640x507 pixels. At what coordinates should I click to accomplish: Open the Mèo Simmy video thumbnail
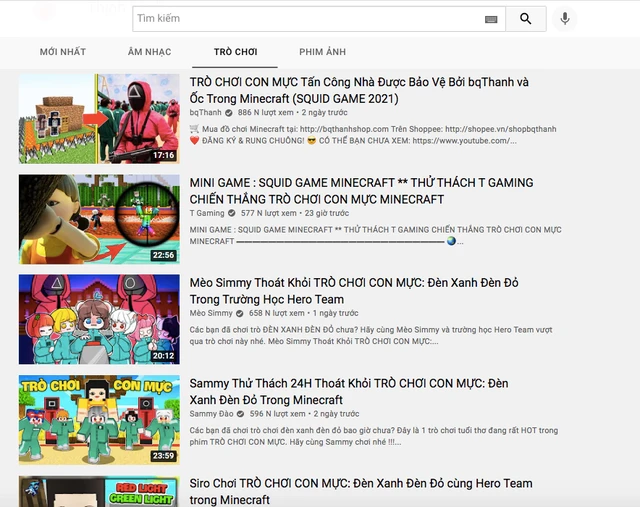click(x=99, y=319)
